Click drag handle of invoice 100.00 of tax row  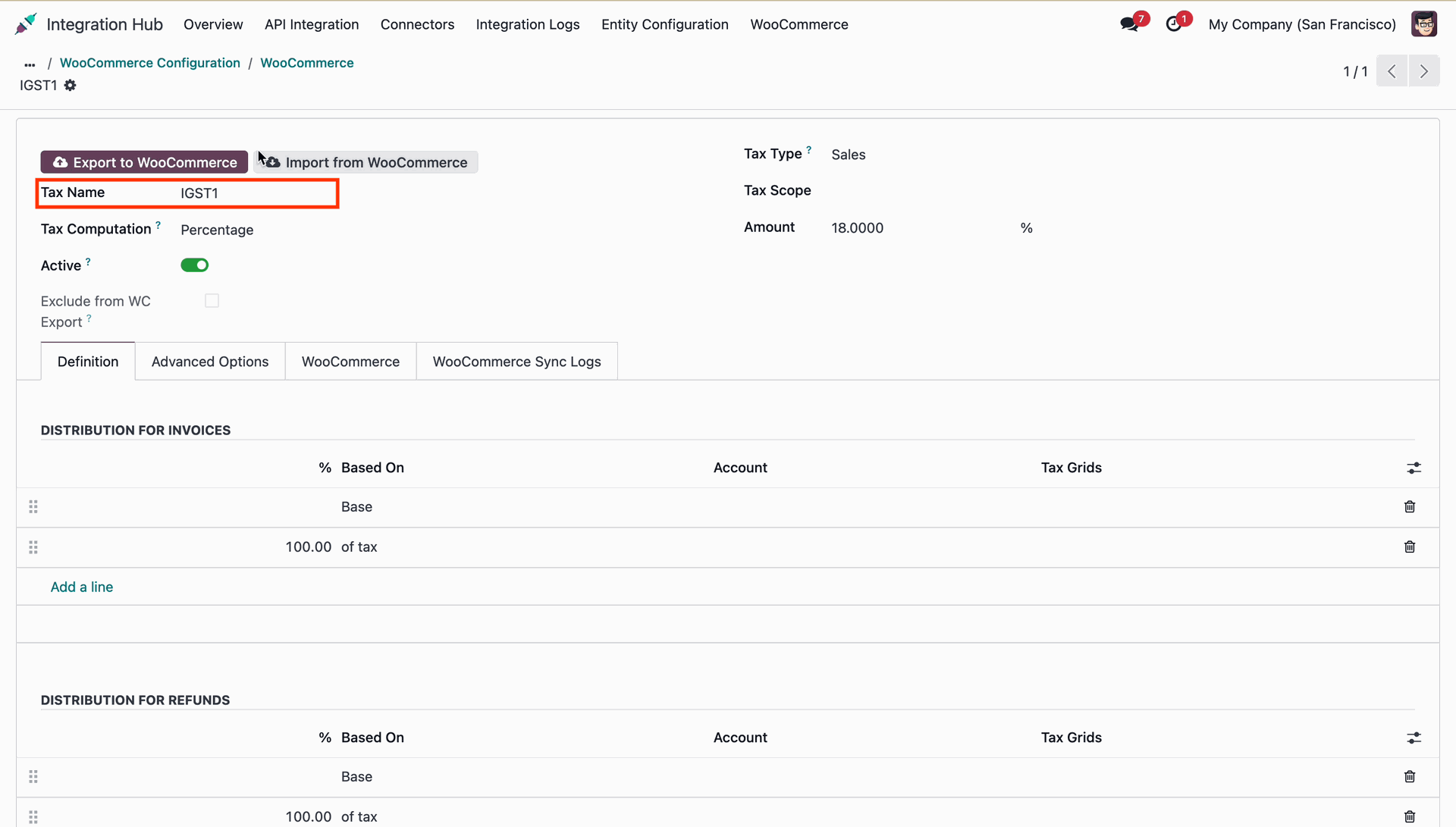click(x=33, y=547)
